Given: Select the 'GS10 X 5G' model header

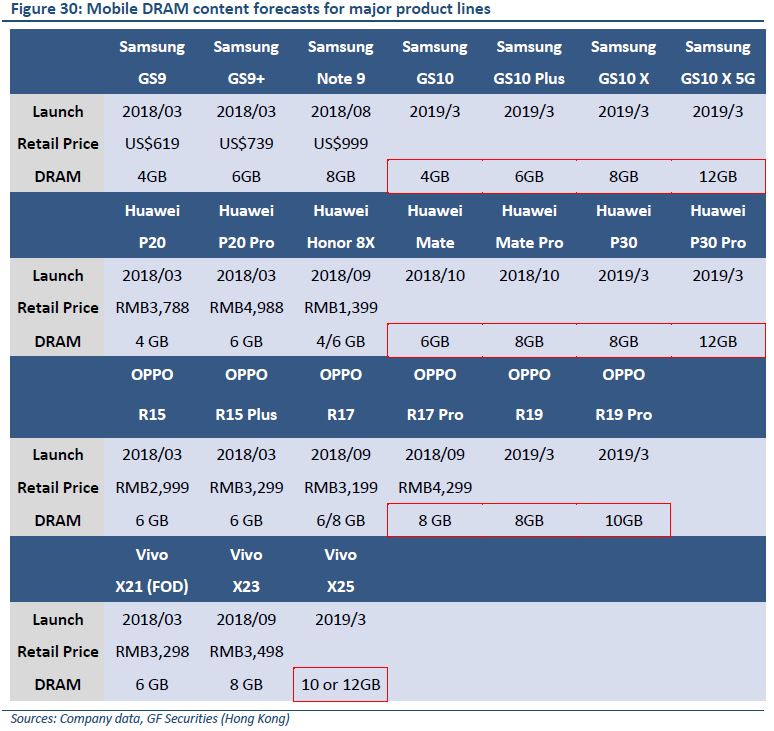Looking at the screenshot, I should click(x=718, y=78).
